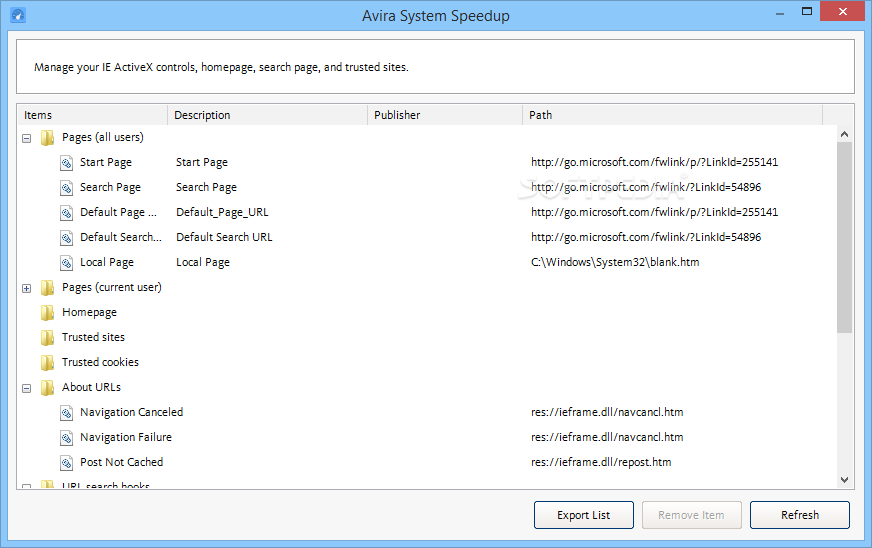Click the res://ieframe.dll/repost.htm path
872x548 pixels.
[x=601, y=462]
